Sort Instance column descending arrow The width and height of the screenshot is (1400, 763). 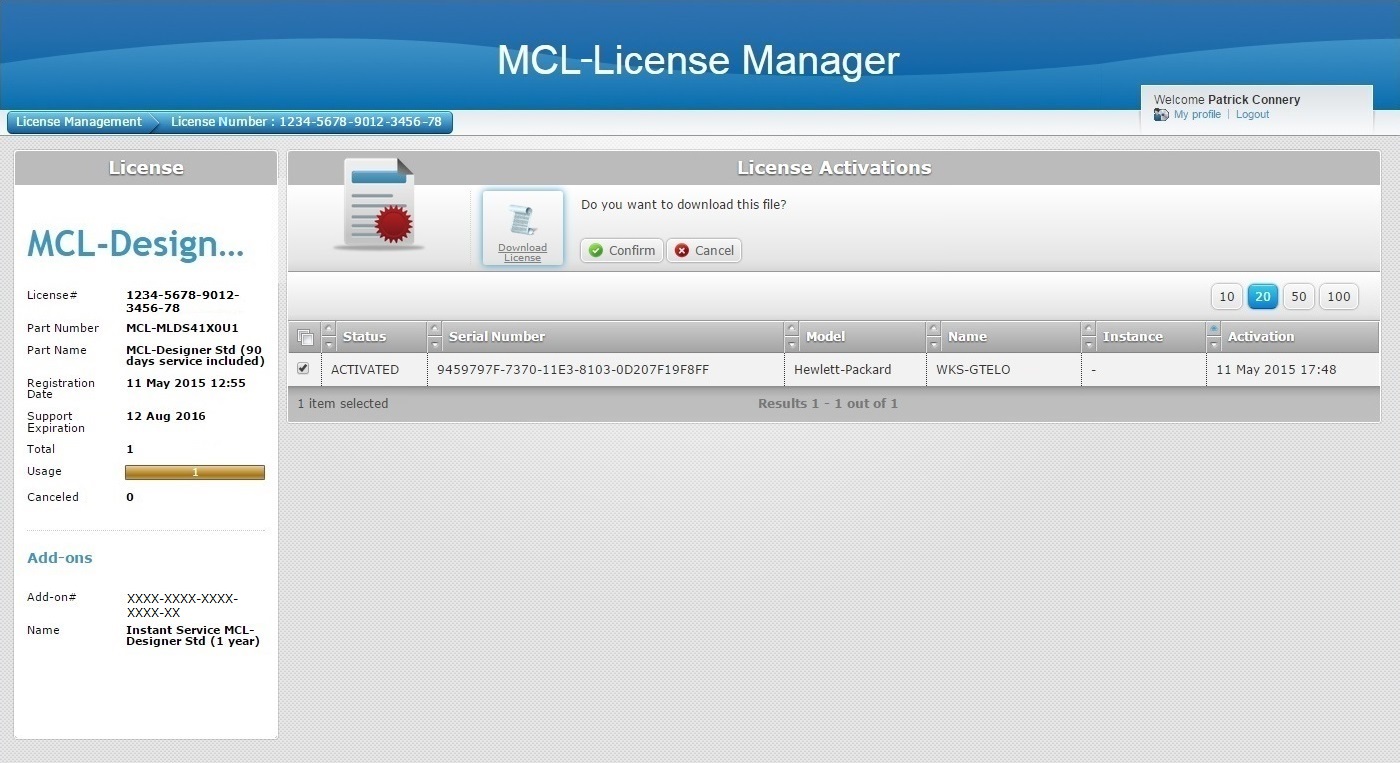coord(1088,345)
